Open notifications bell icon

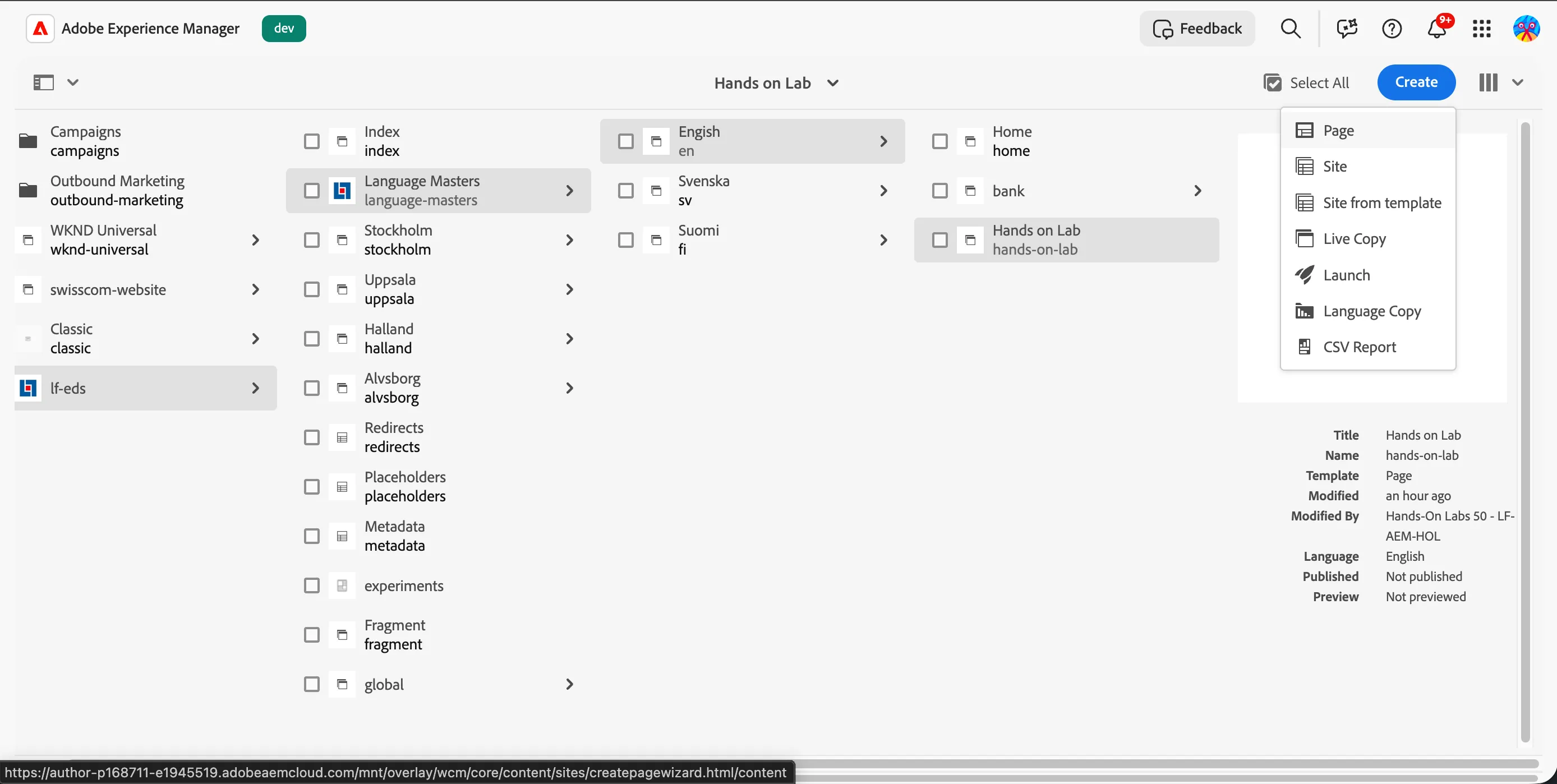[x=1437, y=29]
